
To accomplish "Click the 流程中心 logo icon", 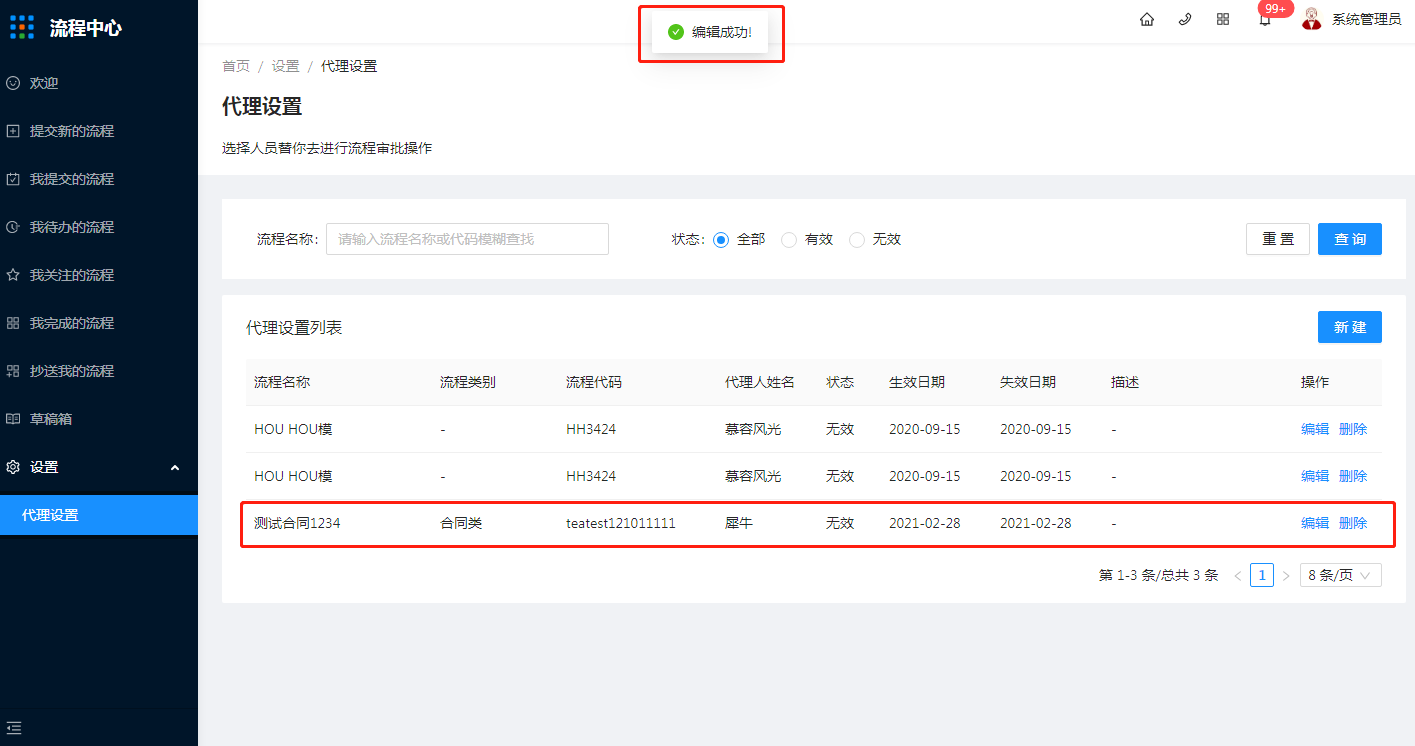I will click(22, 27).
